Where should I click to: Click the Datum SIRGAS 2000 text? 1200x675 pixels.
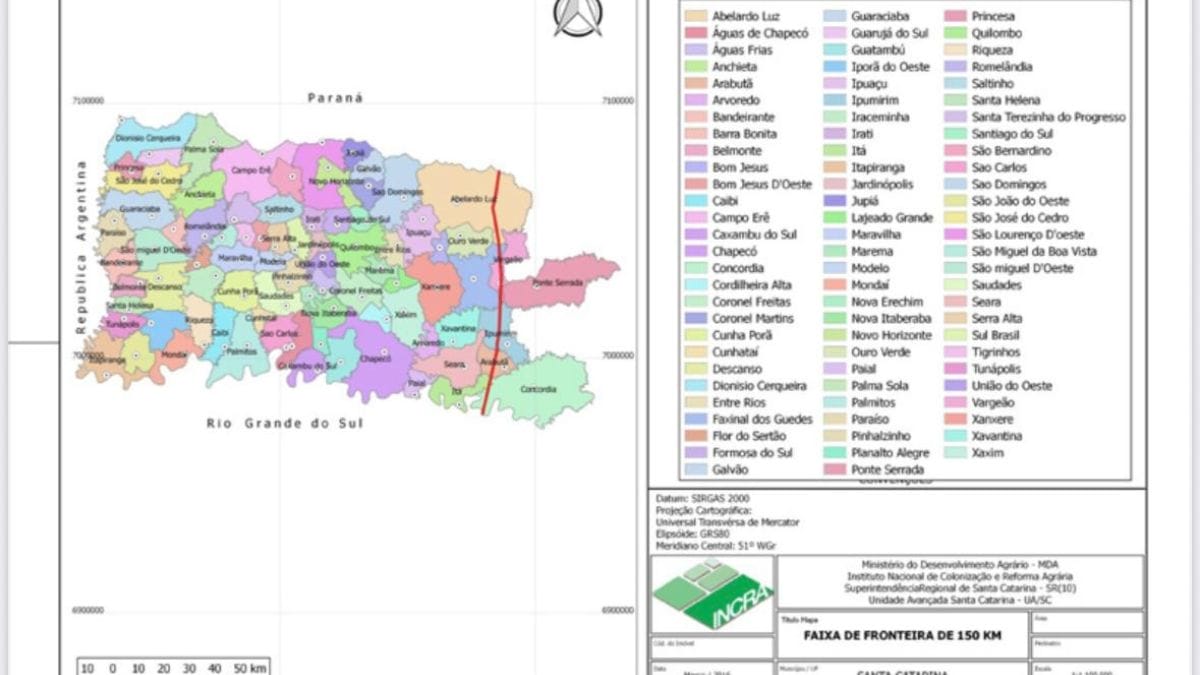click(x=702, y=498)
